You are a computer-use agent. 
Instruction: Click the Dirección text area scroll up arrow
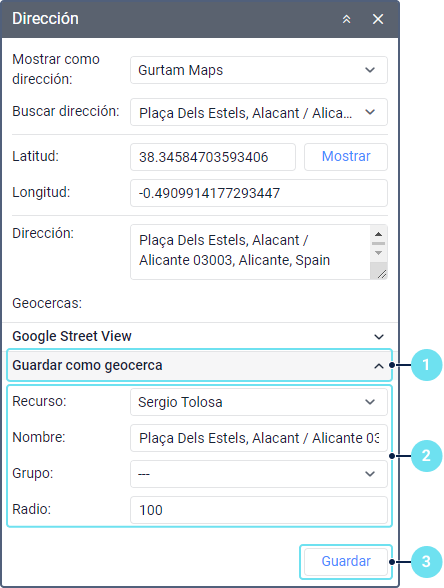(378, 234)
